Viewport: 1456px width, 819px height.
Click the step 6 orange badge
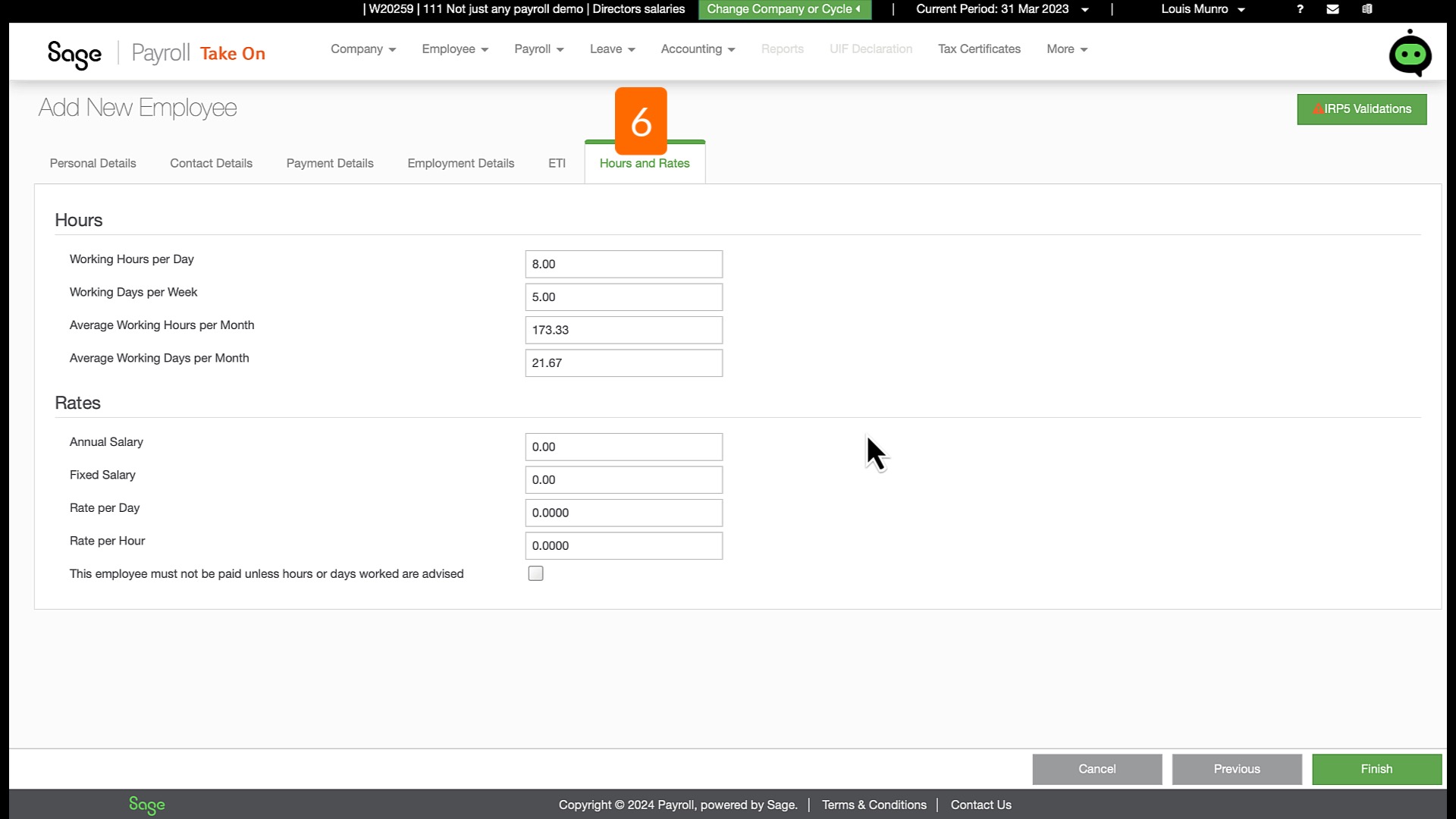coord(642,120)
